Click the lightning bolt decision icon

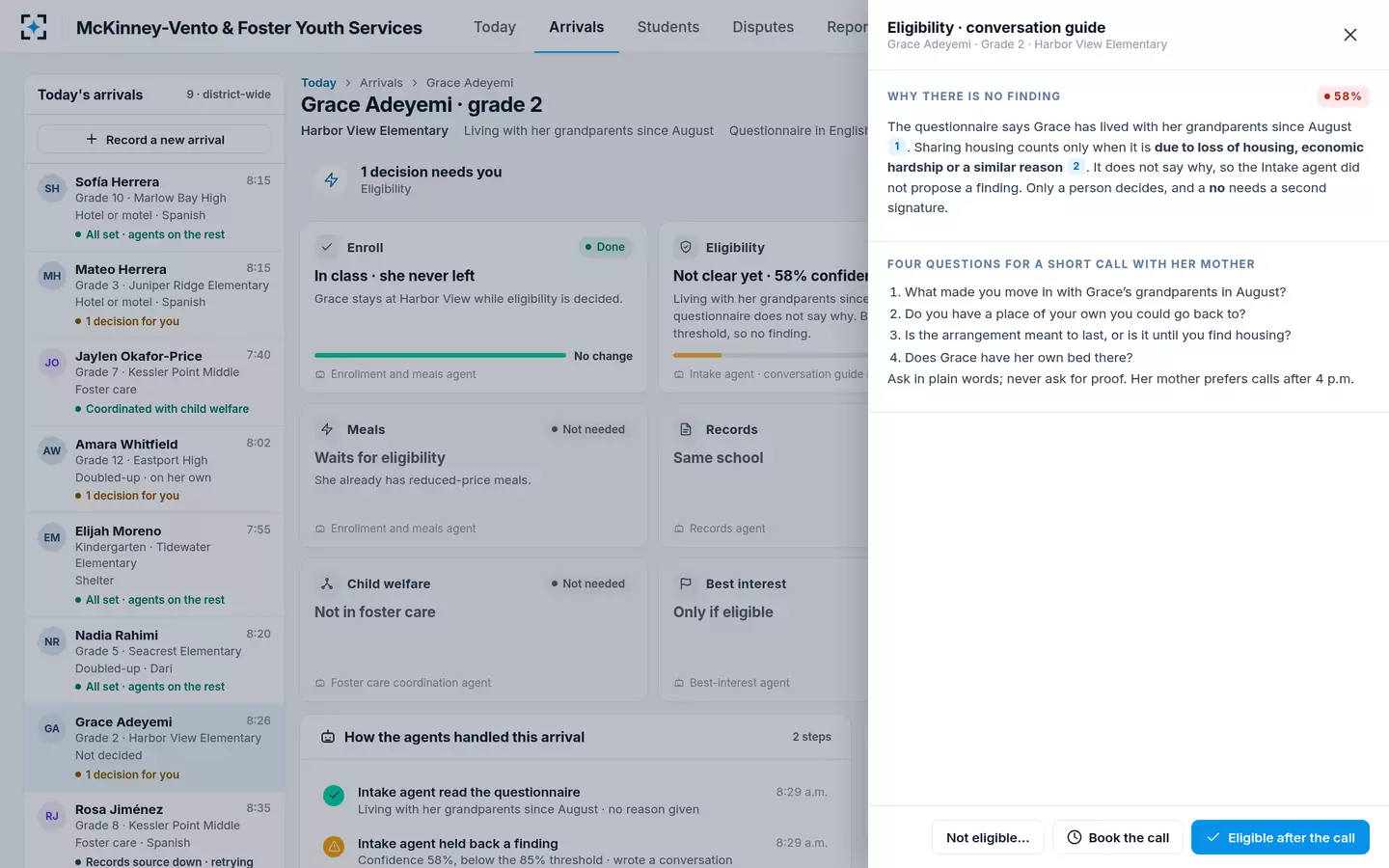(331, 179)
